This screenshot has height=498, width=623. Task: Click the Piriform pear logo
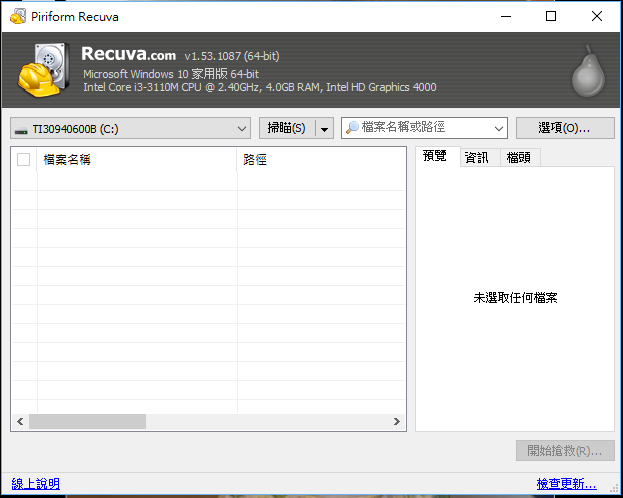tap(588, 71)
